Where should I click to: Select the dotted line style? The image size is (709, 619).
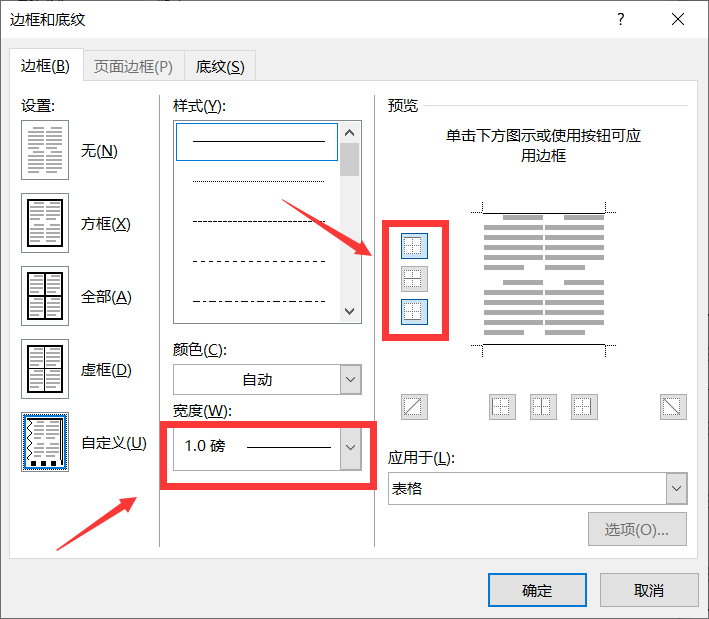[259, 181]
